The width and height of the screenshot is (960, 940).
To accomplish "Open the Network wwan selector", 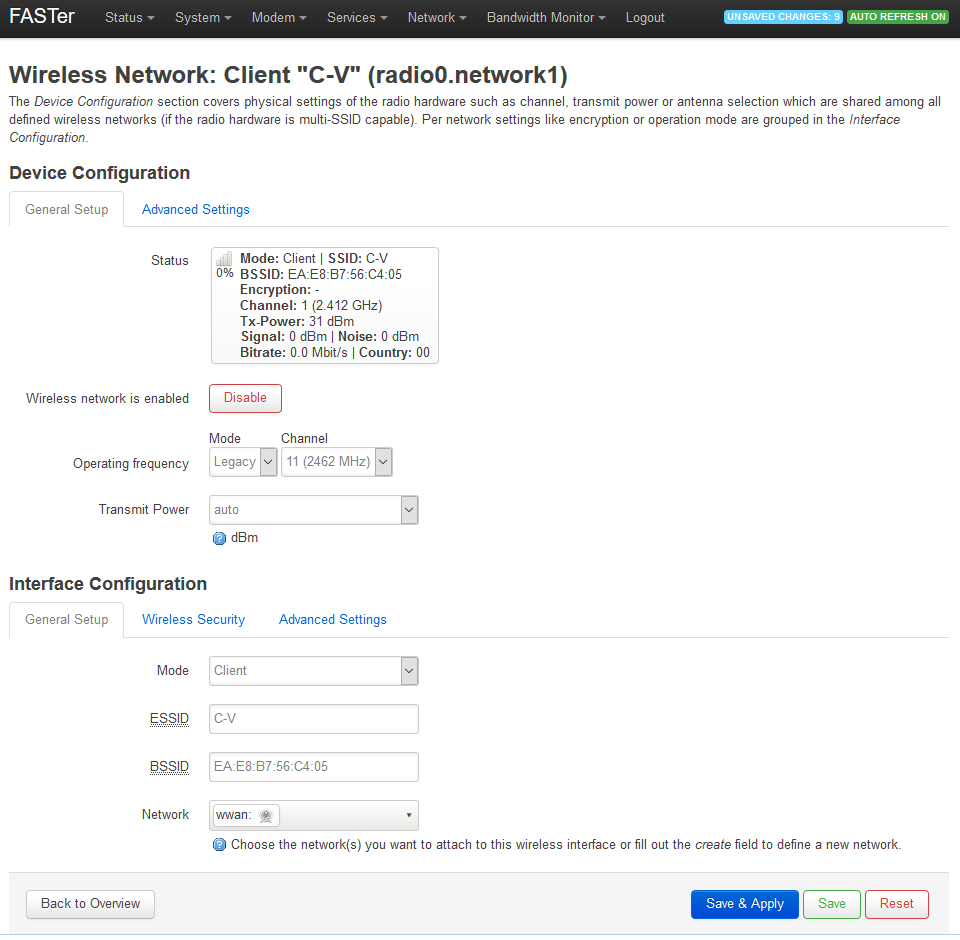I will (x=313, y=816).
